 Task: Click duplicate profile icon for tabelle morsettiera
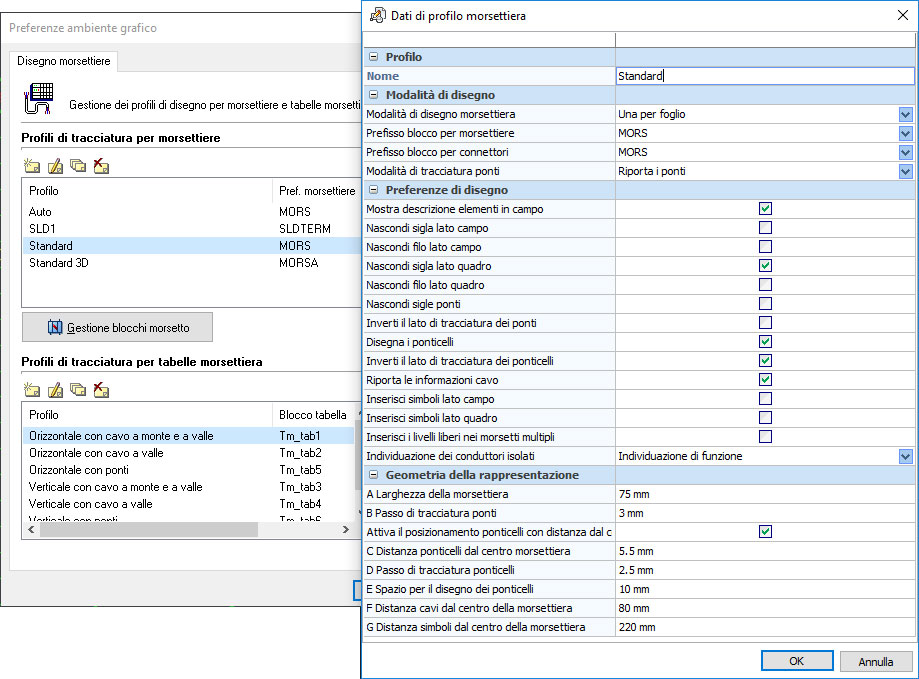(x=78, y=390)
